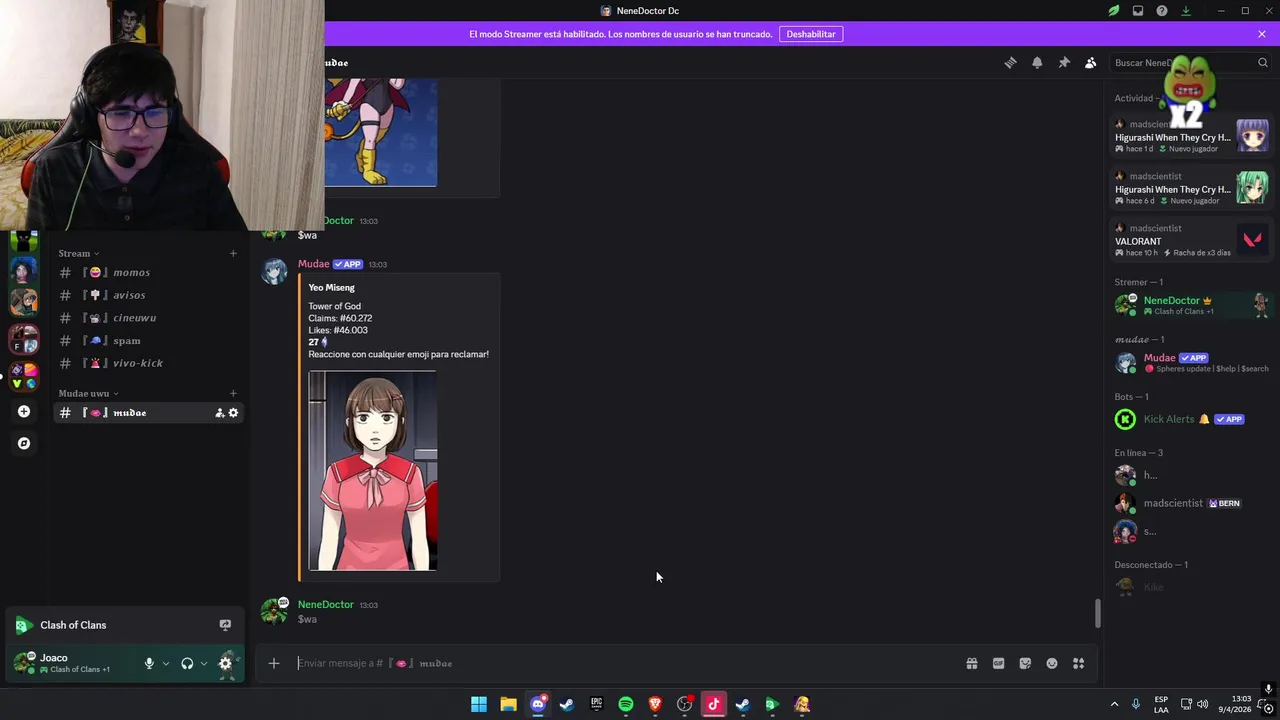Select Mudae in member list
The image size is (1280, 720).
pyautogui.click(x=1190, y=362)
